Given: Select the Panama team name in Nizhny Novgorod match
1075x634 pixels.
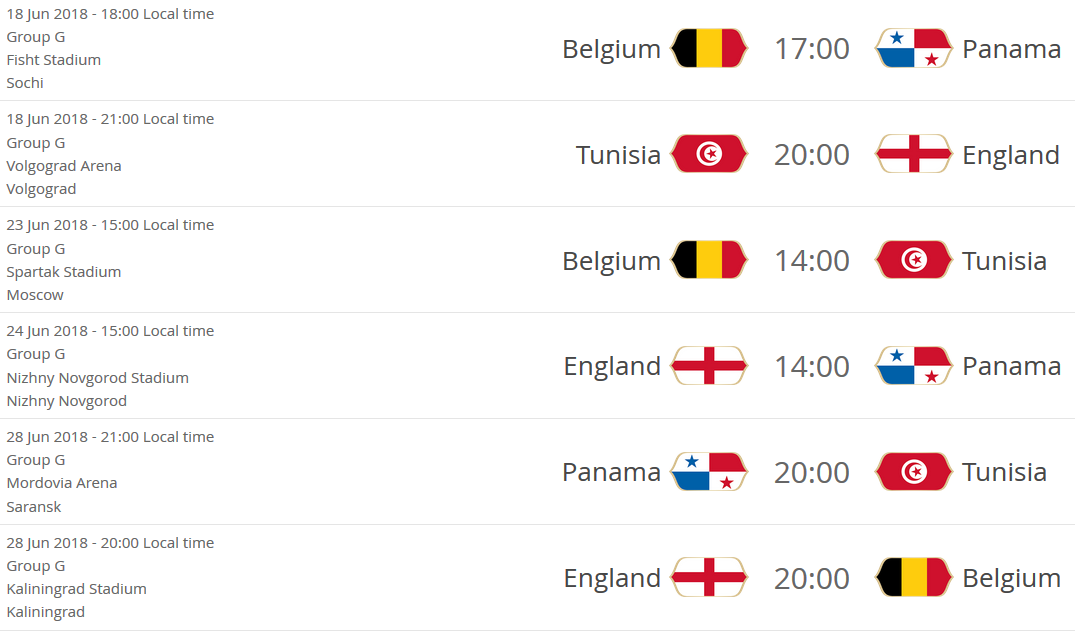Looking at the screenshot, I should coord(1011,366).
